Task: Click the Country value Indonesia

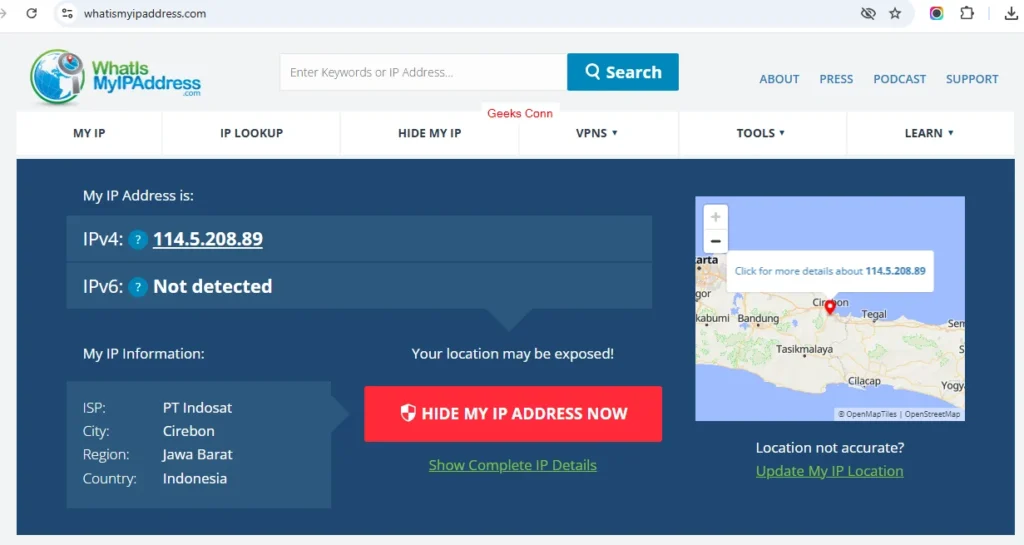Action: click(195, 478)
